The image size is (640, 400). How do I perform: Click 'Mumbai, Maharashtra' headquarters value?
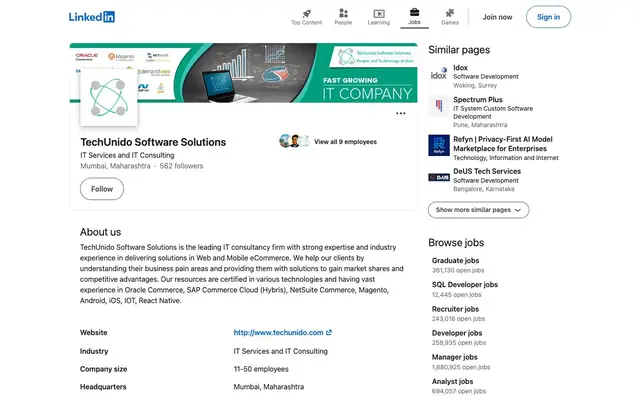[x=269, y=387]
